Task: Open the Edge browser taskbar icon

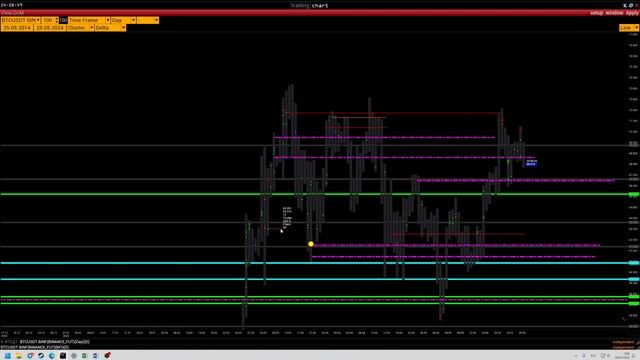Action: pyautogui.click(x=52, y=356)
